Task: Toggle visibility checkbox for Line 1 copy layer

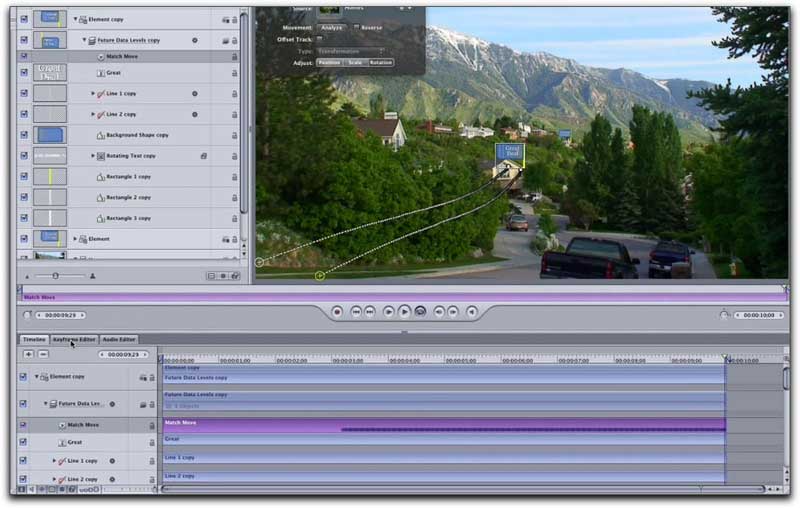Action: click(24, 93)
